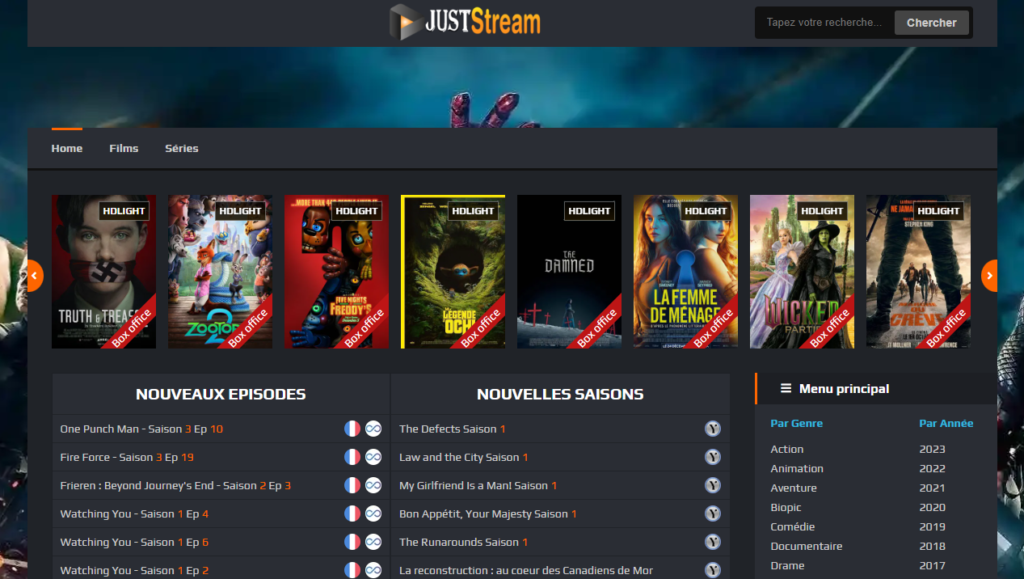The width and height of the screenshot is (1024, 579).
Task: Advance the poster carousel with the right arrow
Action: pyautogui.click(x=990, y=274)
